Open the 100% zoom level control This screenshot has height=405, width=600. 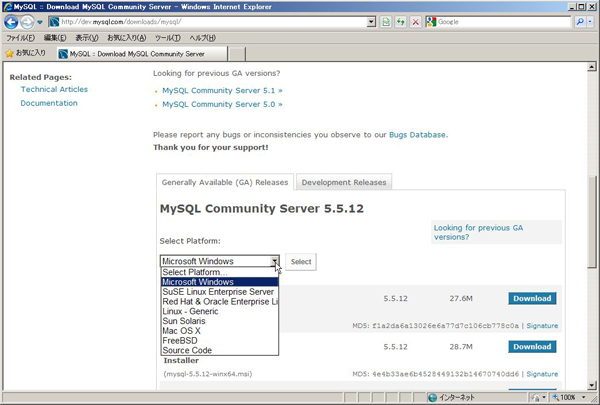tap(569, 397)
